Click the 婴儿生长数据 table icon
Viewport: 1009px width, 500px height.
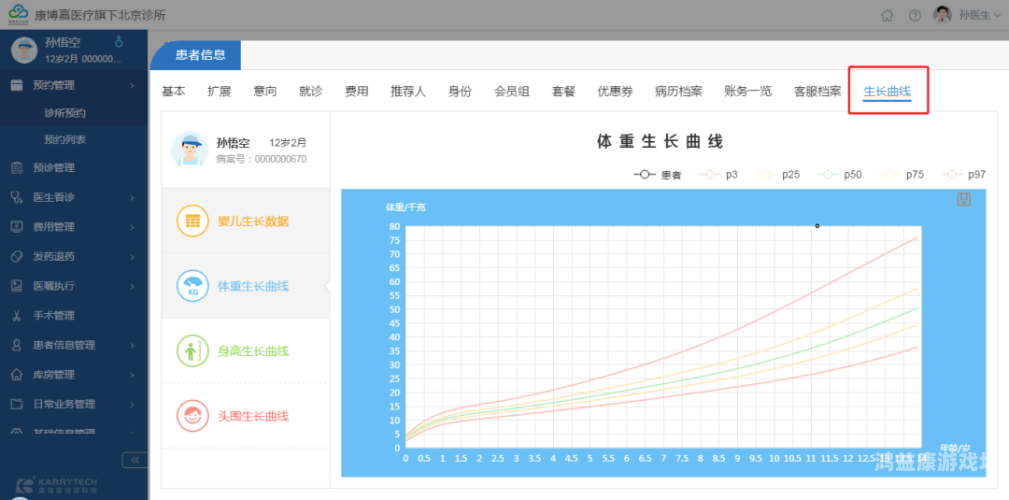[x=192, y=221]
